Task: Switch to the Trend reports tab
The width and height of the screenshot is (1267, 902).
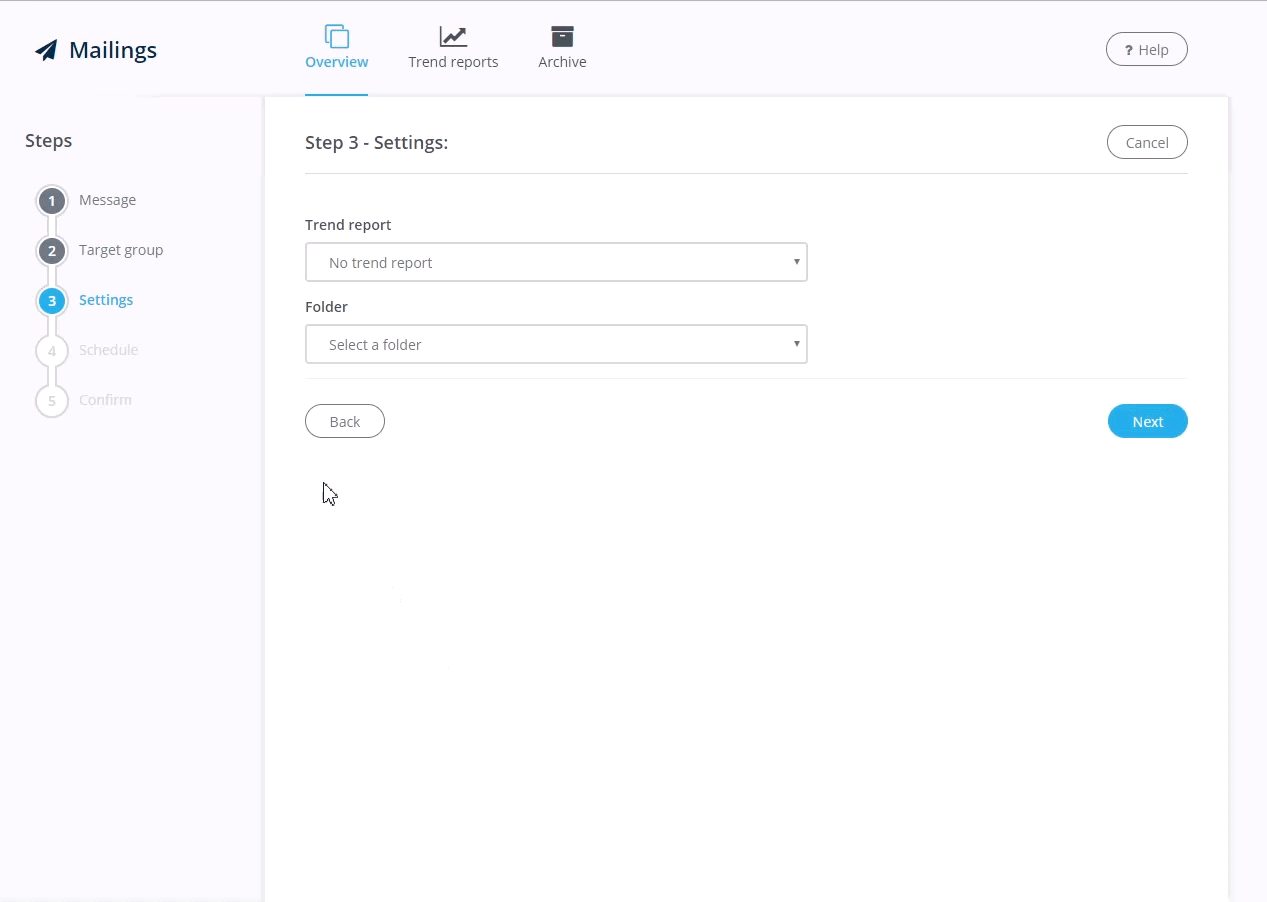Action: tap(453, 62)
